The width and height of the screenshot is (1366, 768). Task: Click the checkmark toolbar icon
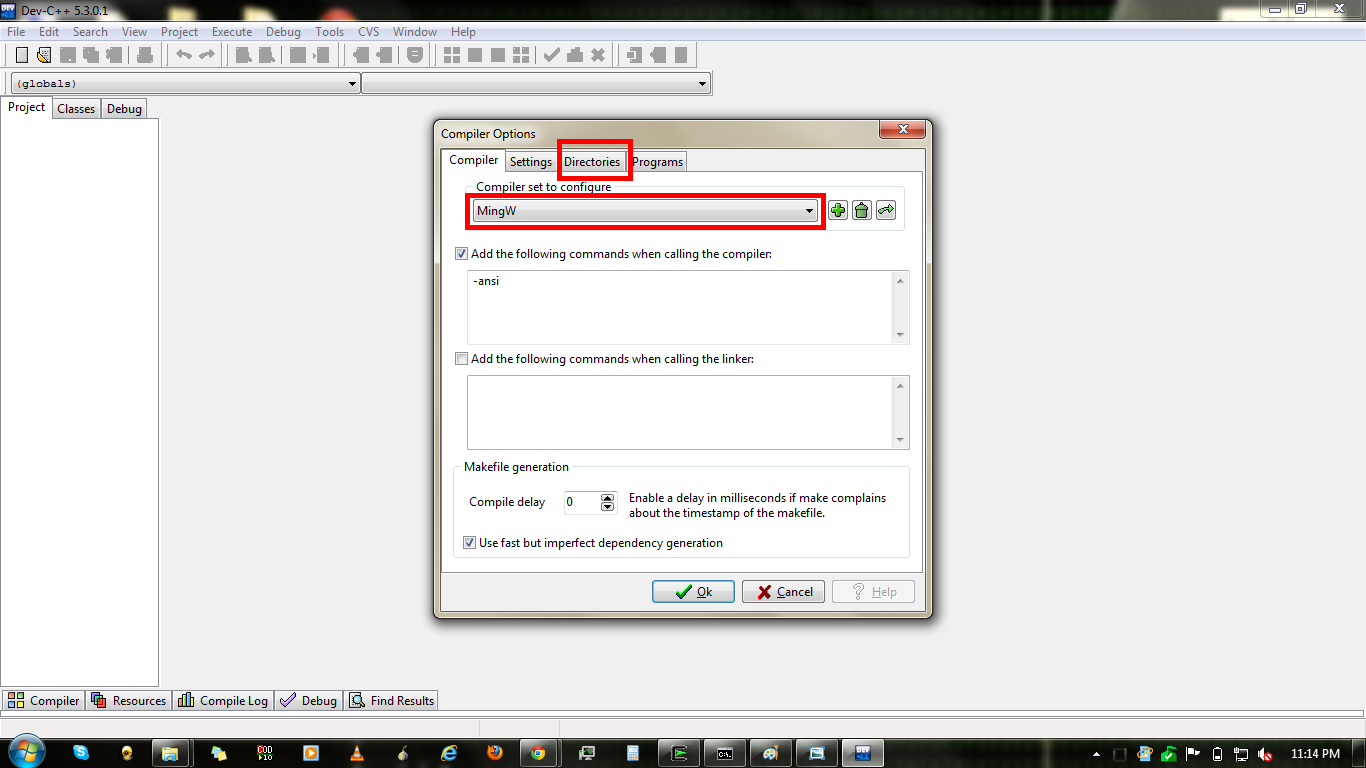551,55
